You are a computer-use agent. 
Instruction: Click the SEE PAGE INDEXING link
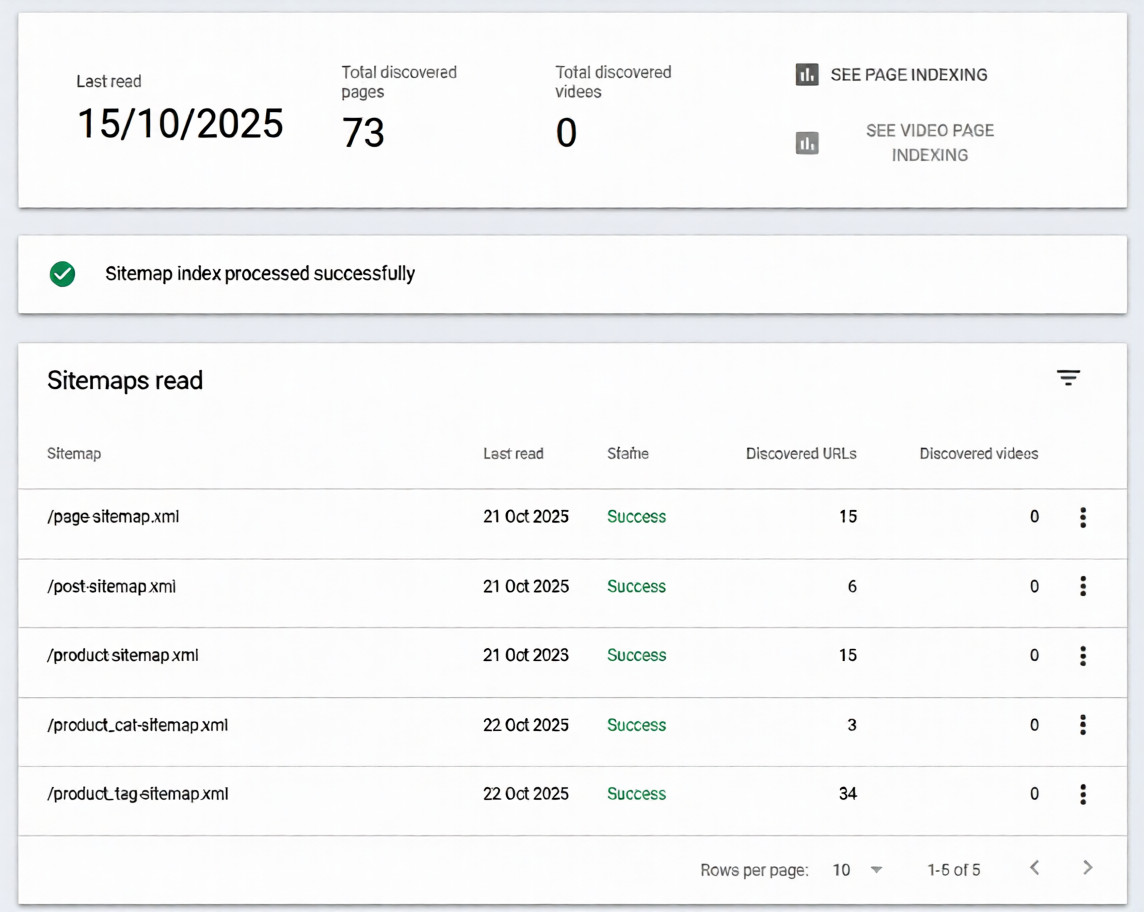tap(906, 74)
